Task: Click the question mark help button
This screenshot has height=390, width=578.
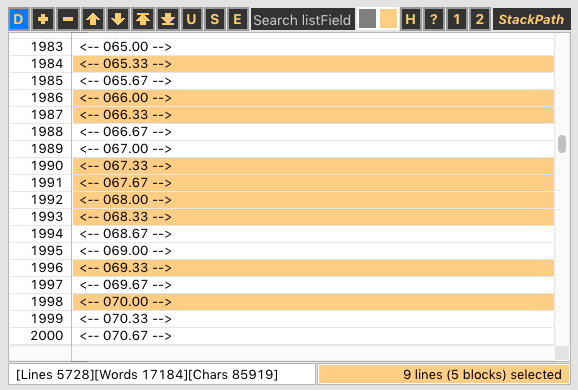Action: point(434,19)
